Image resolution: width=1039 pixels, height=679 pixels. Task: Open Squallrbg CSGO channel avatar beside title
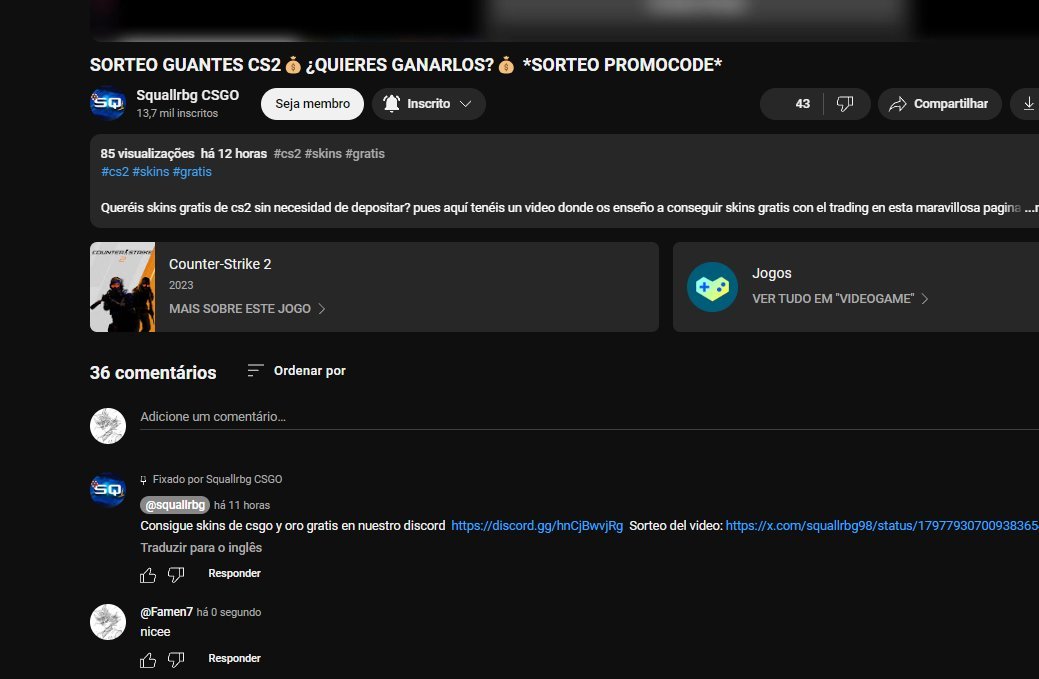point(108,103)
